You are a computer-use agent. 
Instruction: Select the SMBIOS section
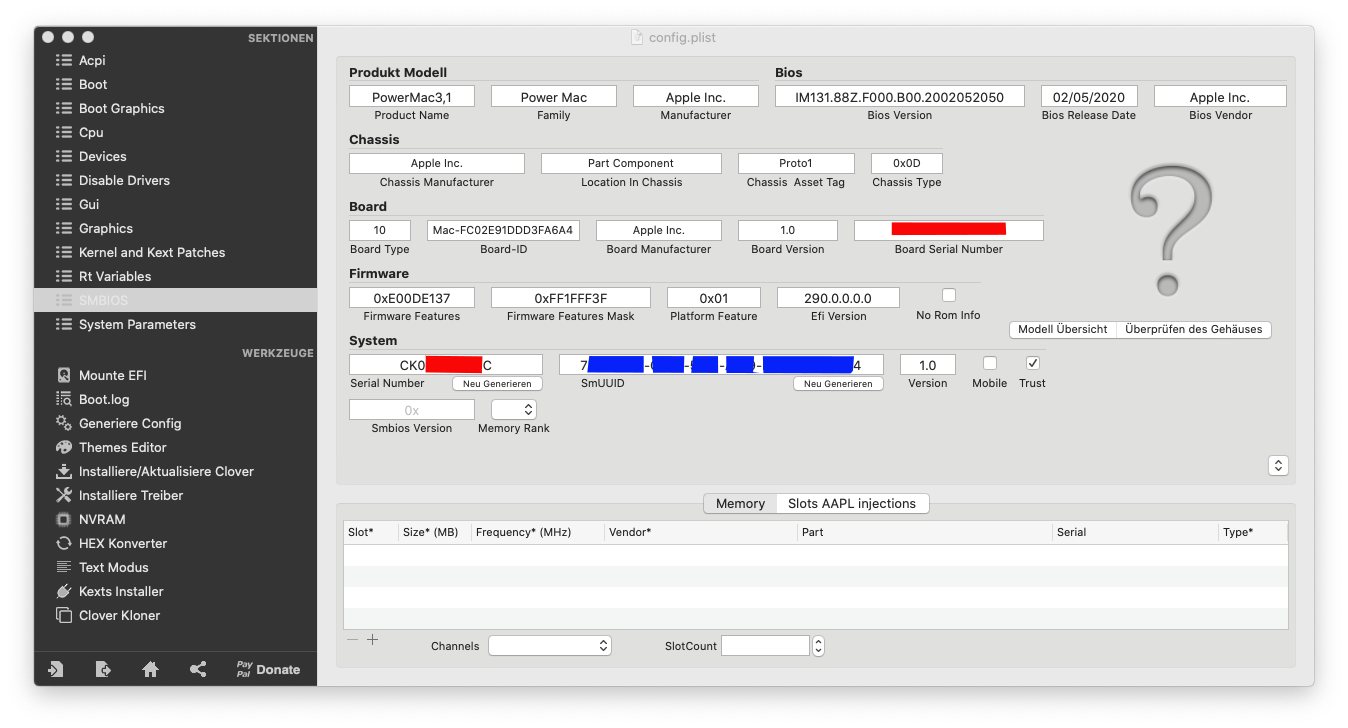pos(175,300)
